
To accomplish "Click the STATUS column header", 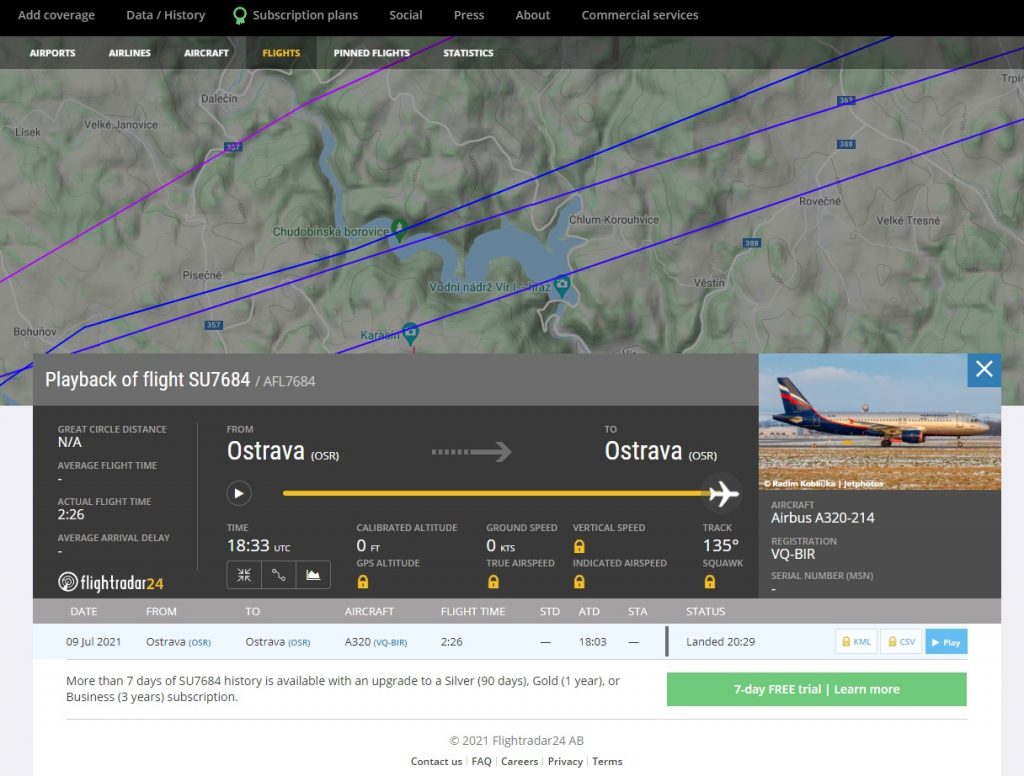I will pyautogui.click(x=705, y=611).
